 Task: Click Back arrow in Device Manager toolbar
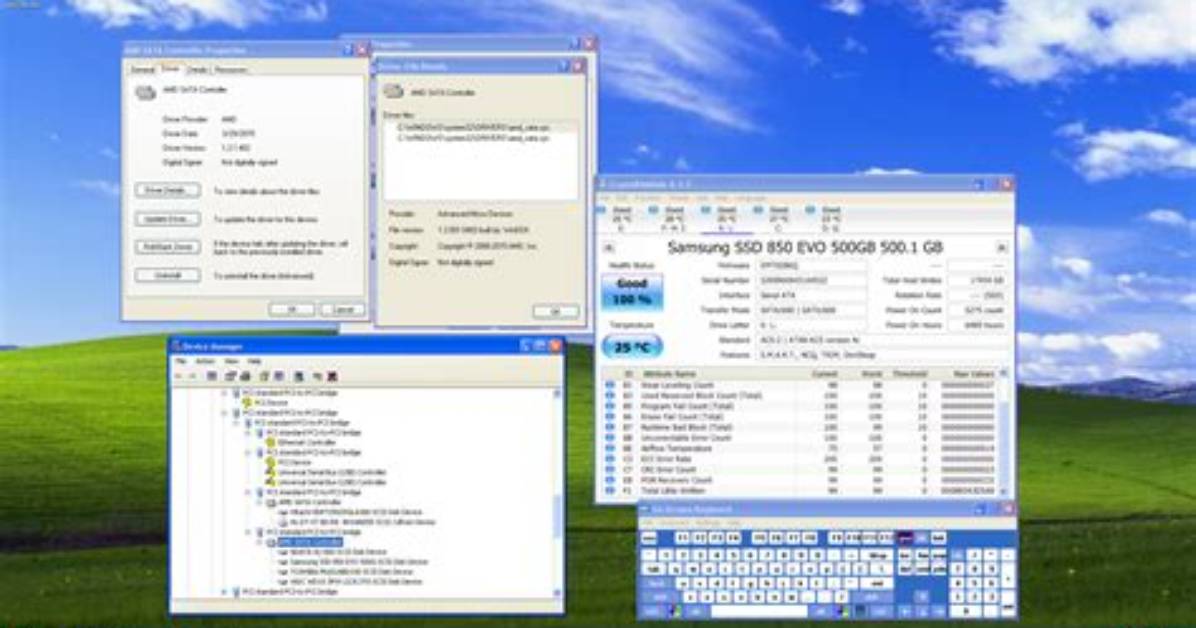point(178,376)
